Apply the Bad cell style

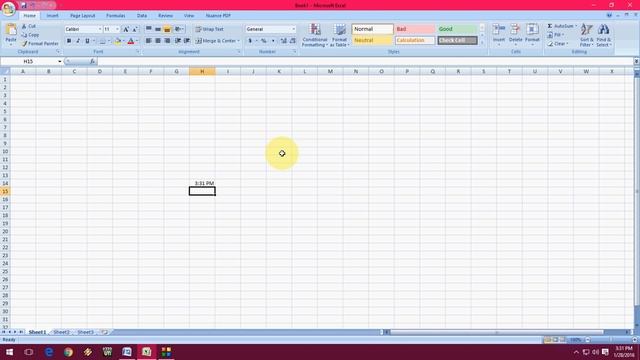point(415,29)
